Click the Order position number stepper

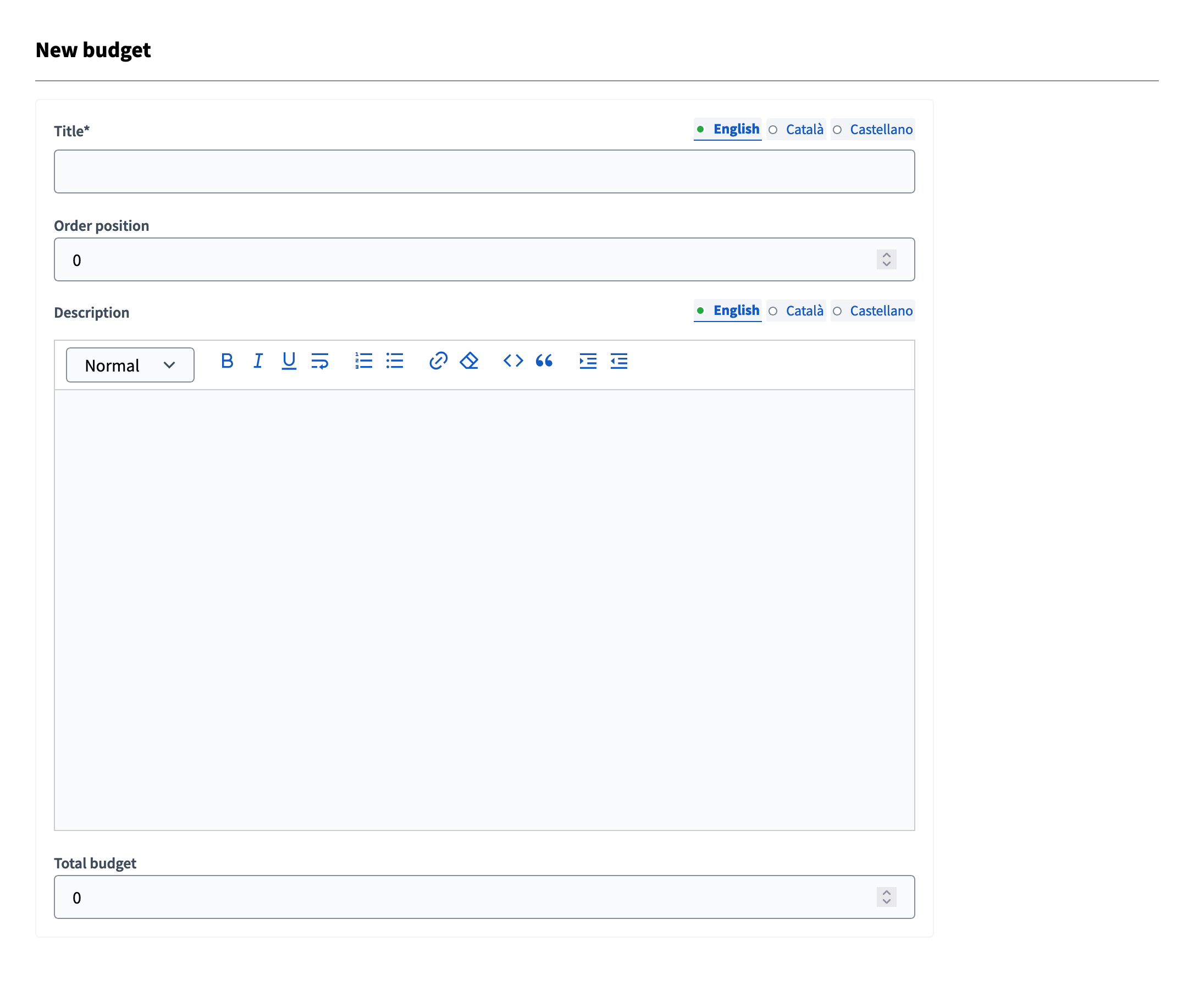coord(886,259)
